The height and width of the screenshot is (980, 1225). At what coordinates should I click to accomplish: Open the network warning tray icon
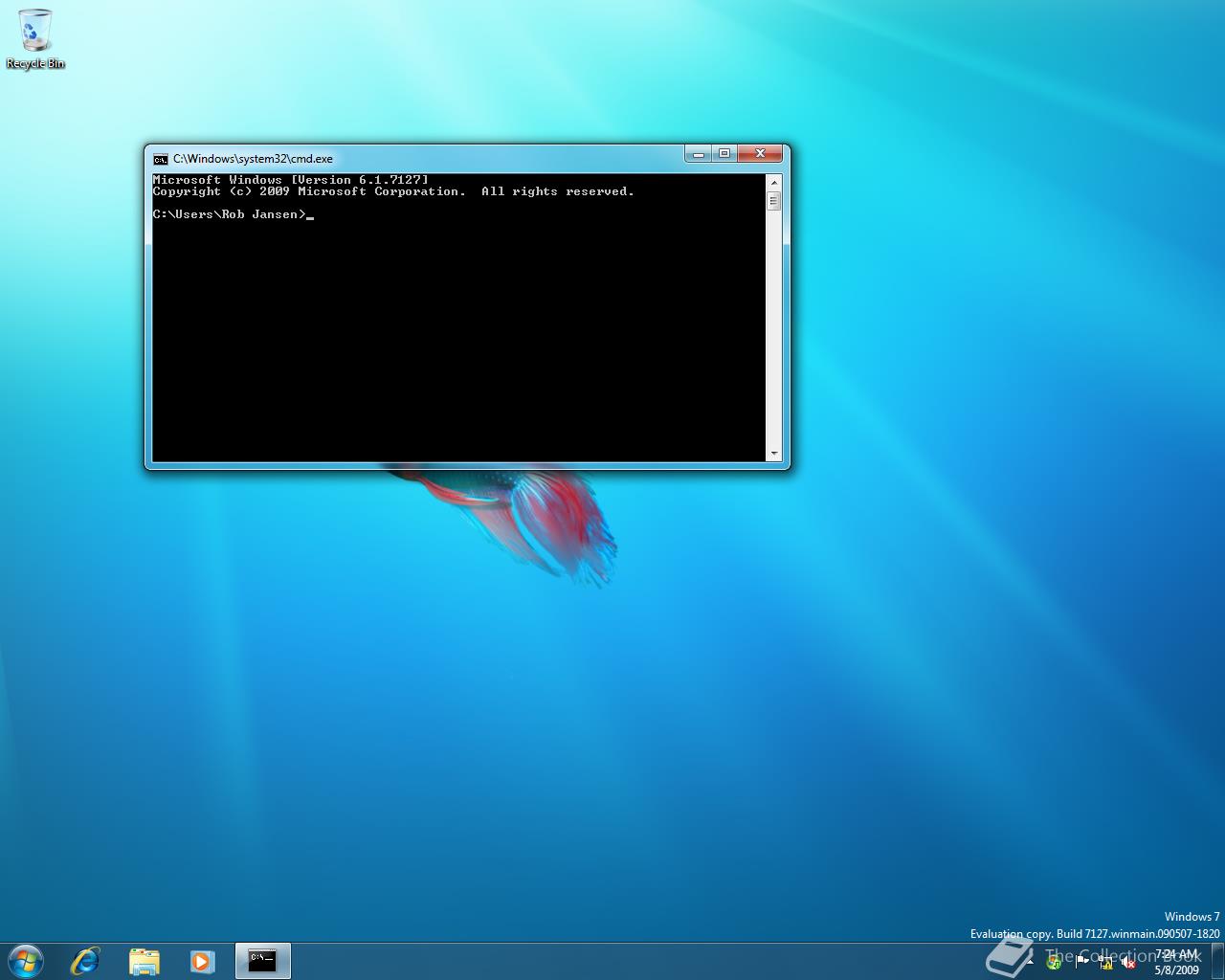coord(1106,963)
